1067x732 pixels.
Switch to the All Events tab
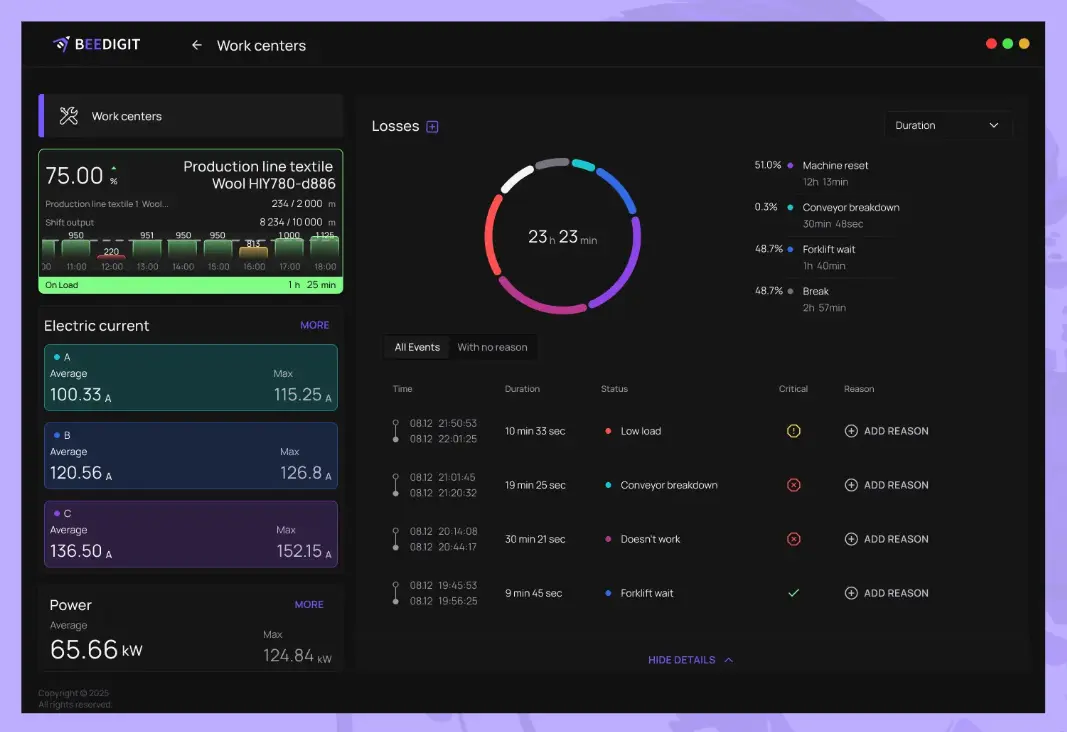(417, 347)
